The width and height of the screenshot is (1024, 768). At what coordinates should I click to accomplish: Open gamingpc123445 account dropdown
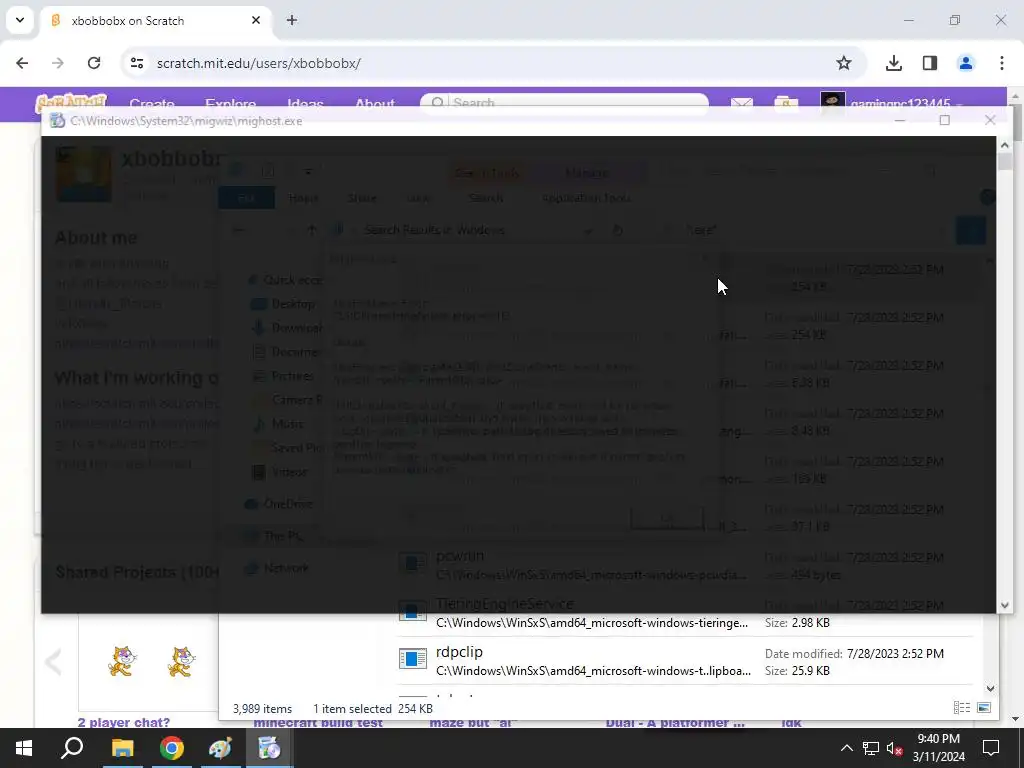892,103
